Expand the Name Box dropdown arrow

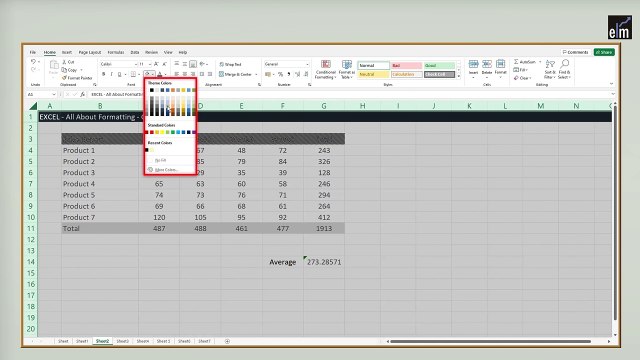(x=53, y=94)
